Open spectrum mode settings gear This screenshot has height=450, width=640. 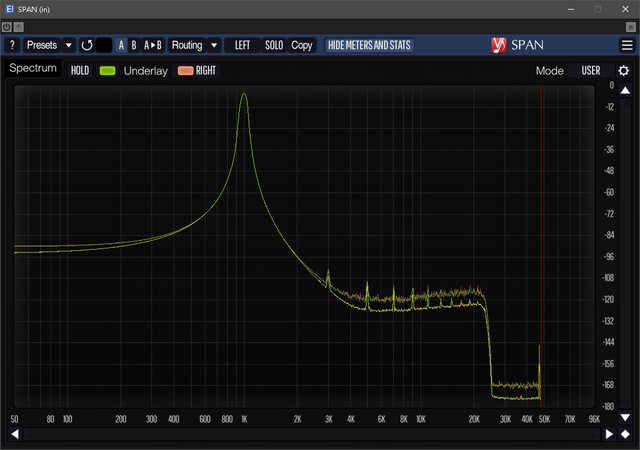624,71
